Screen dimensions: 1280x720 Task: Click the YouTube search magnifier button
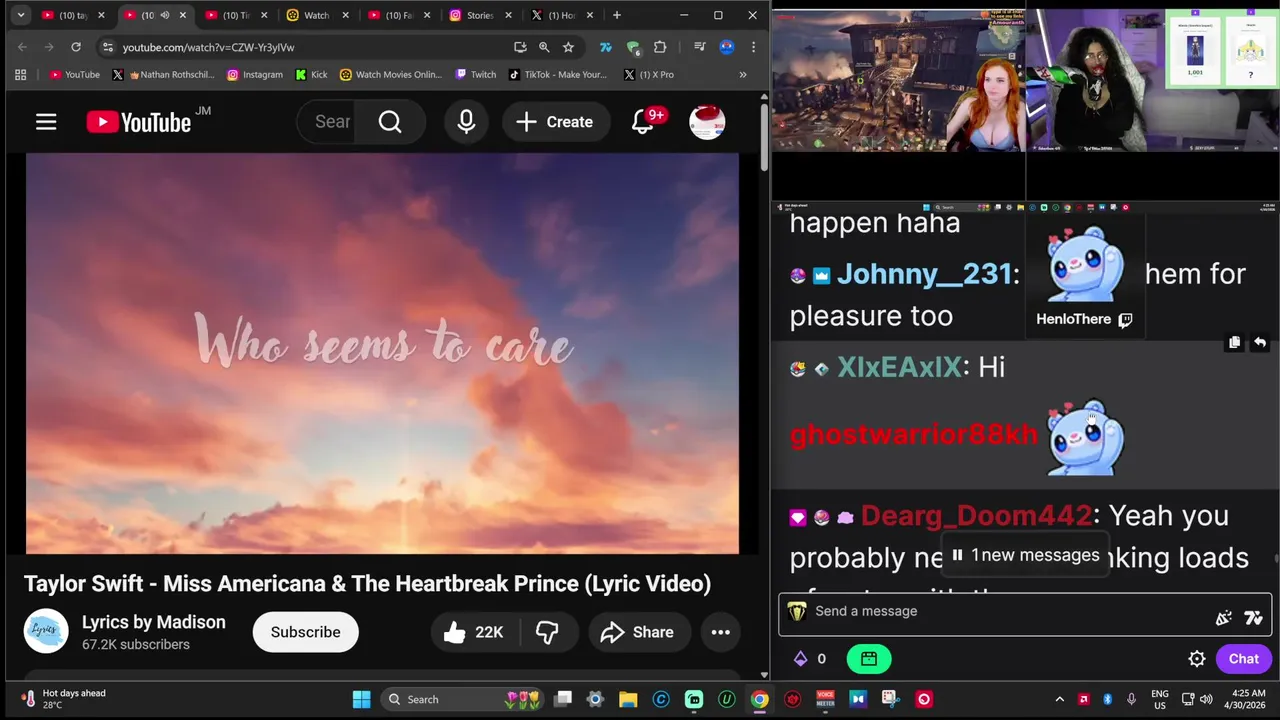coord(390,122)
